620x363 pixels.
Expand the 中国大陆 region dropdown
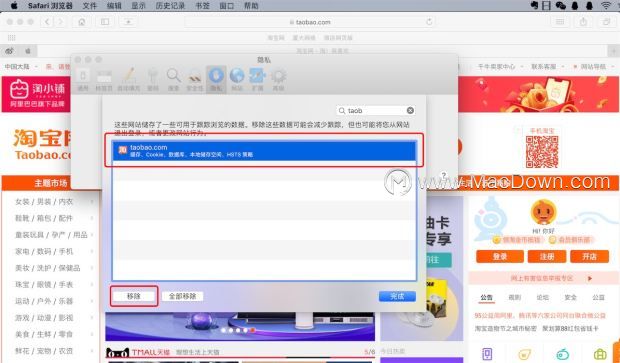pos(21,66)
